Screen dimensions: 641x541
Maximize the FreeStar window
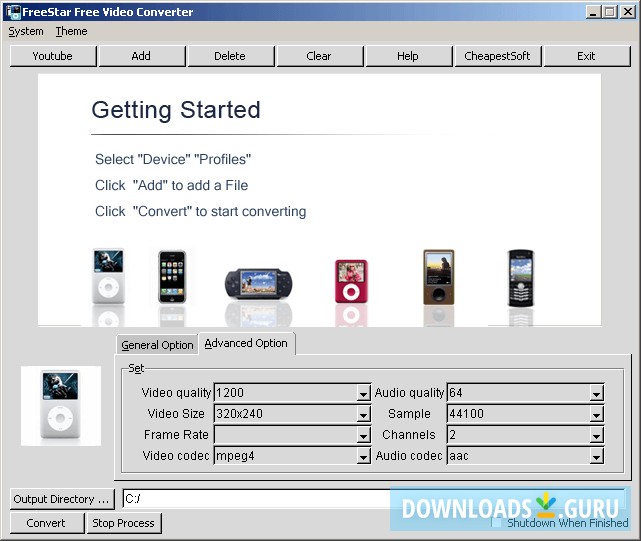click(x=610, y=12)
